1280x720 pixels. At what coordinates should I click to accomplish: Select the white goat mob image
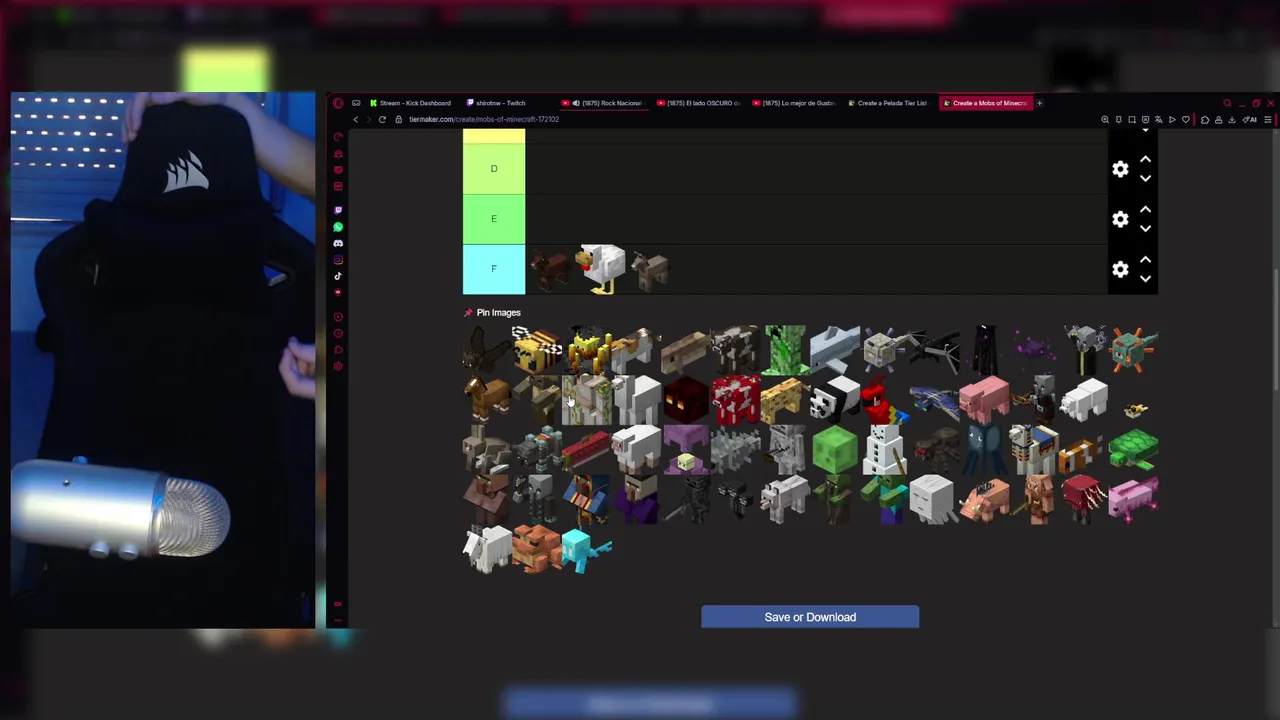click(487, 549)
